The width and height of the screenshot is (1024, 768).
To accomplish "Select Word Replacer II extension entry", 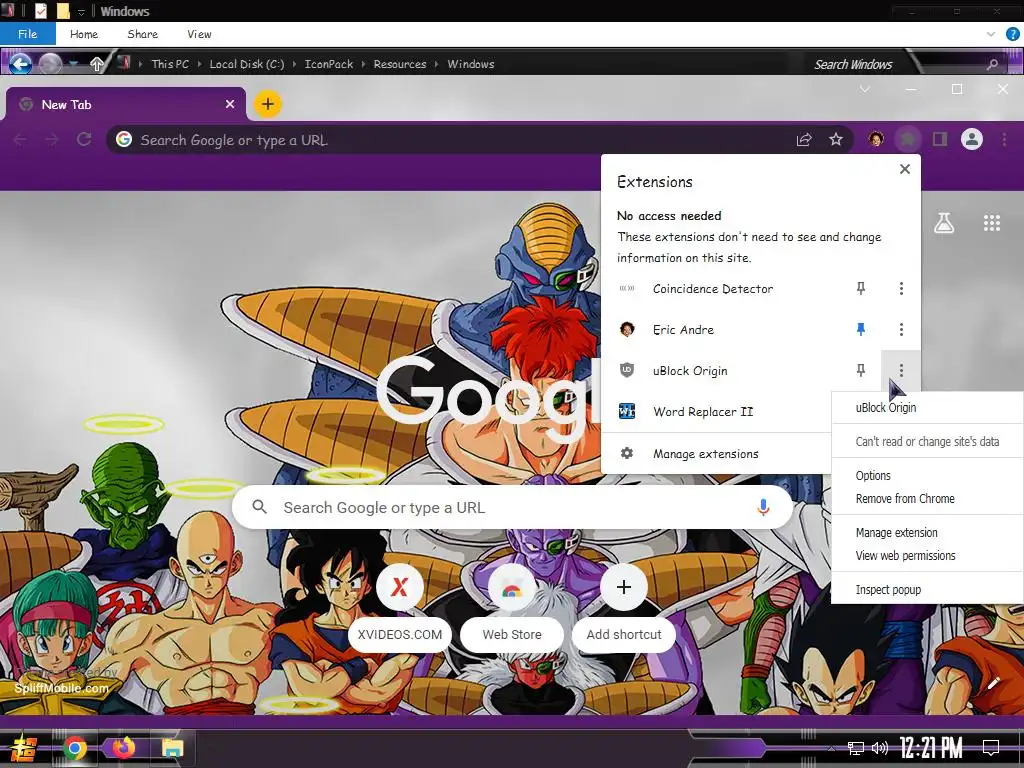I will pos(703,412).
